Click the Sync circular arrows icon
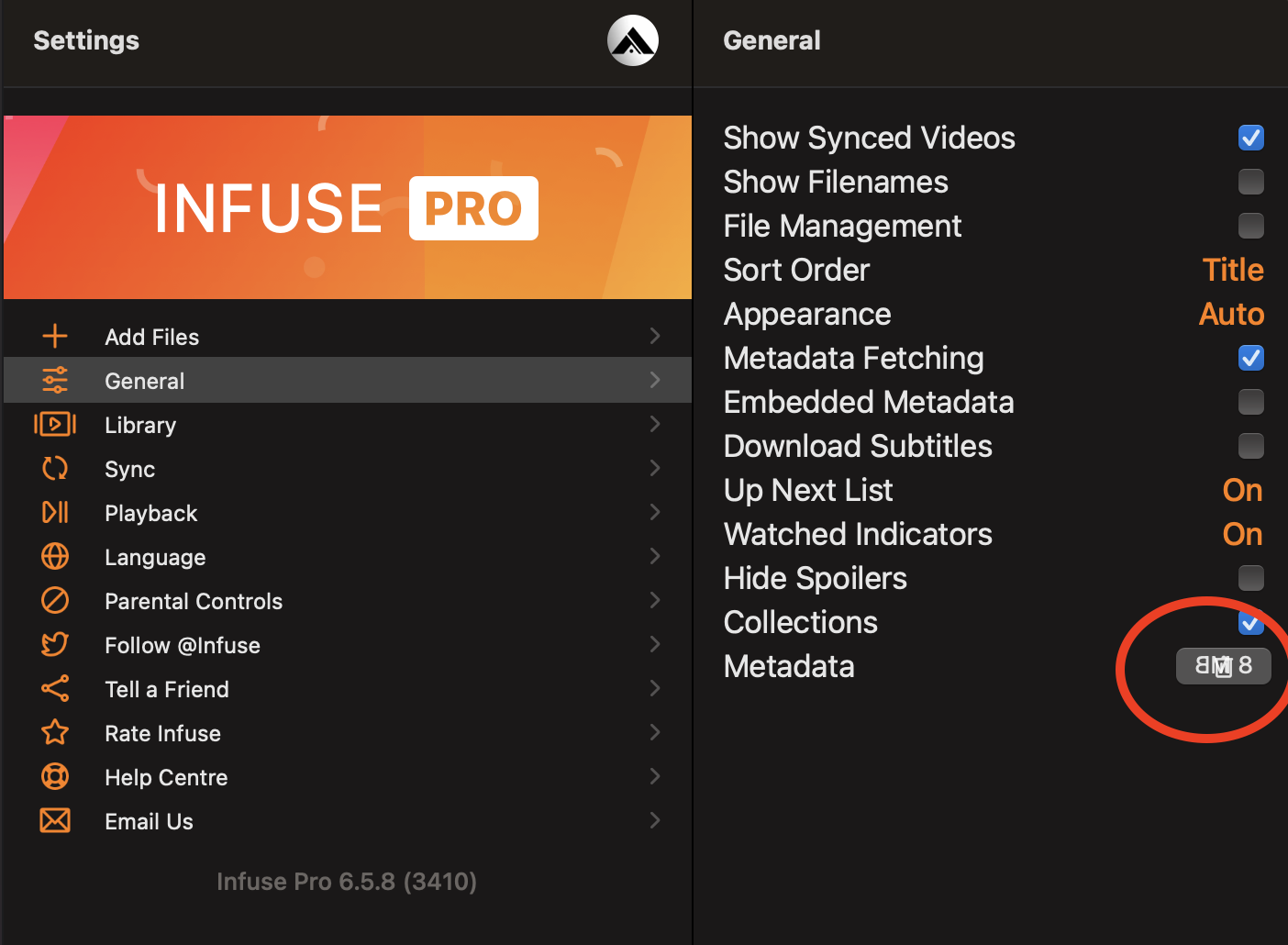 coord(55,468)
